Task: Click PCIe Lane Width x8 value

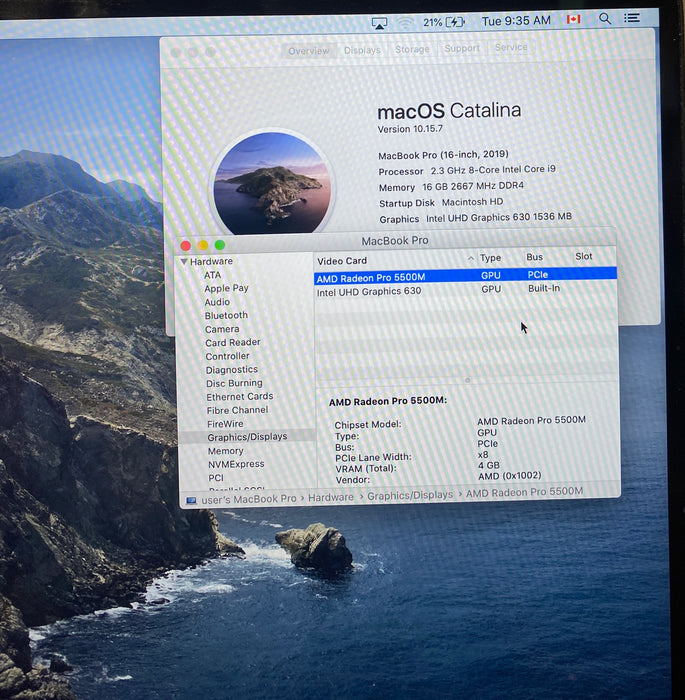Action: 483,455
